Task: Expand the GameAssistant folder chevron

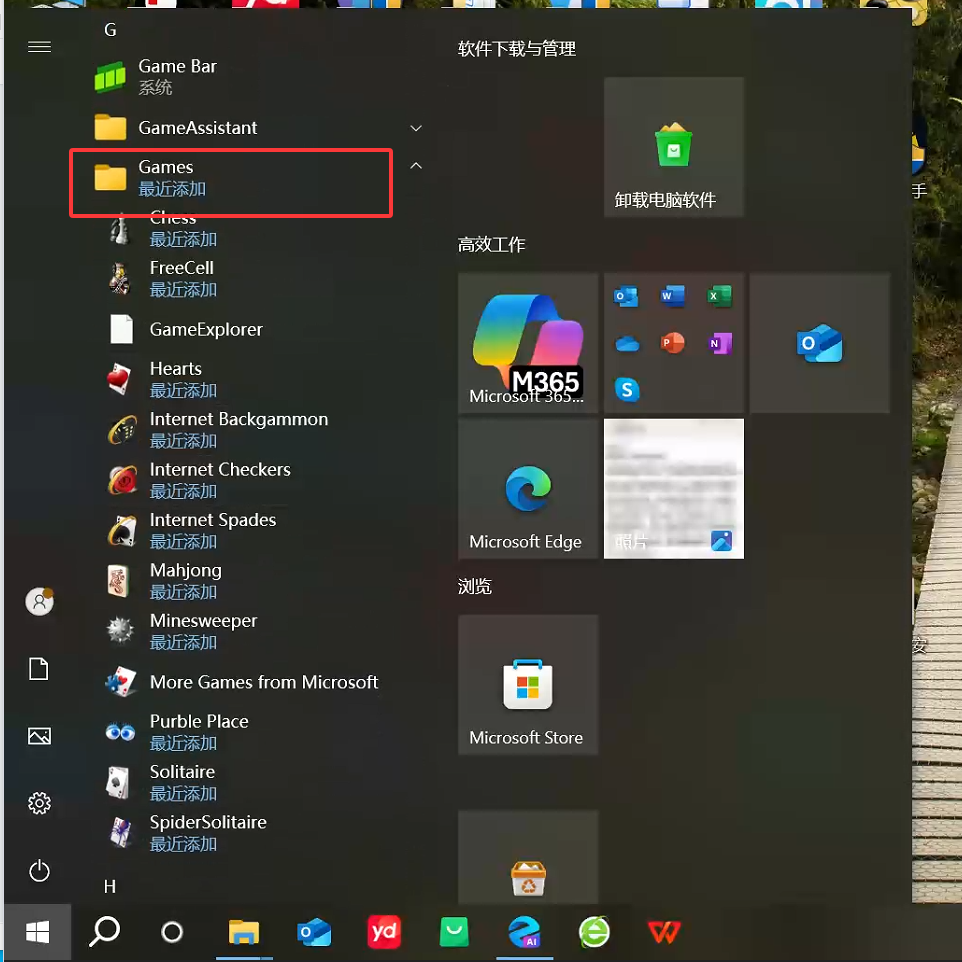Action: [x=416, y=128]
